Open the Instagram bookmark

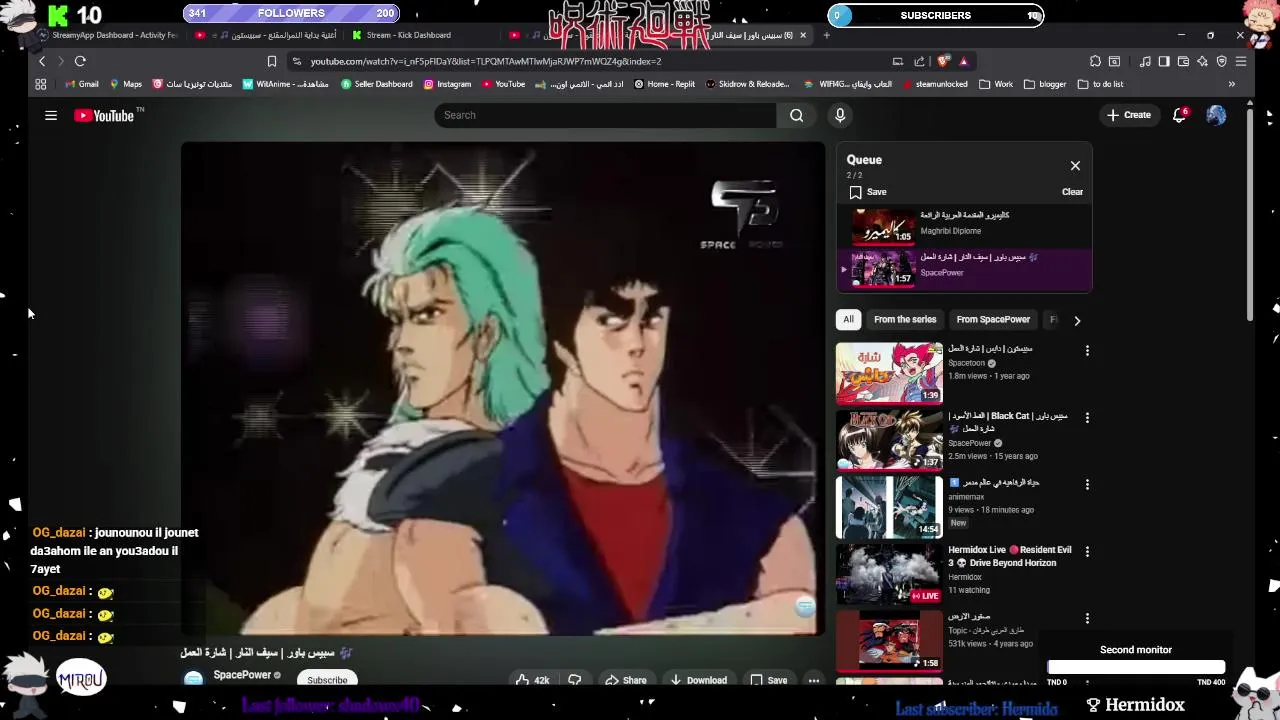[x=447, y=84]
